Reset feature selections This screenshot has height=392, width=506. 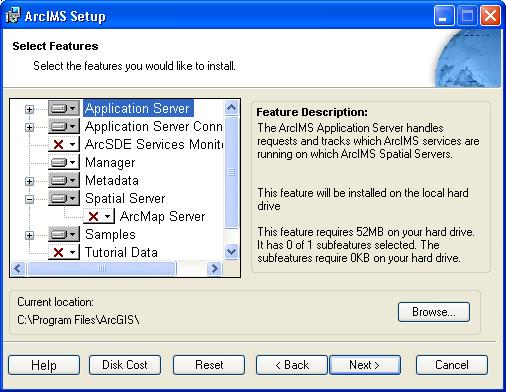[209, 365]
